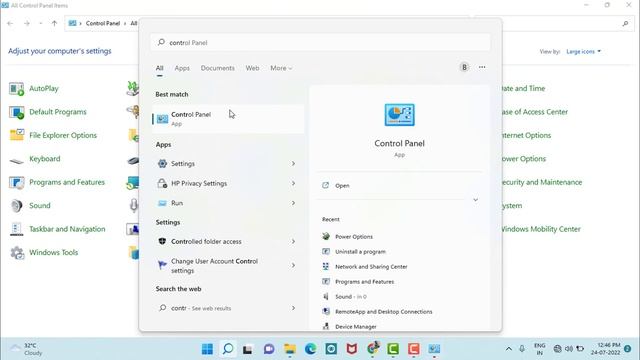Open Uninstall a program recent item
The width and height of the screenshot is (640, 360).
360,252
